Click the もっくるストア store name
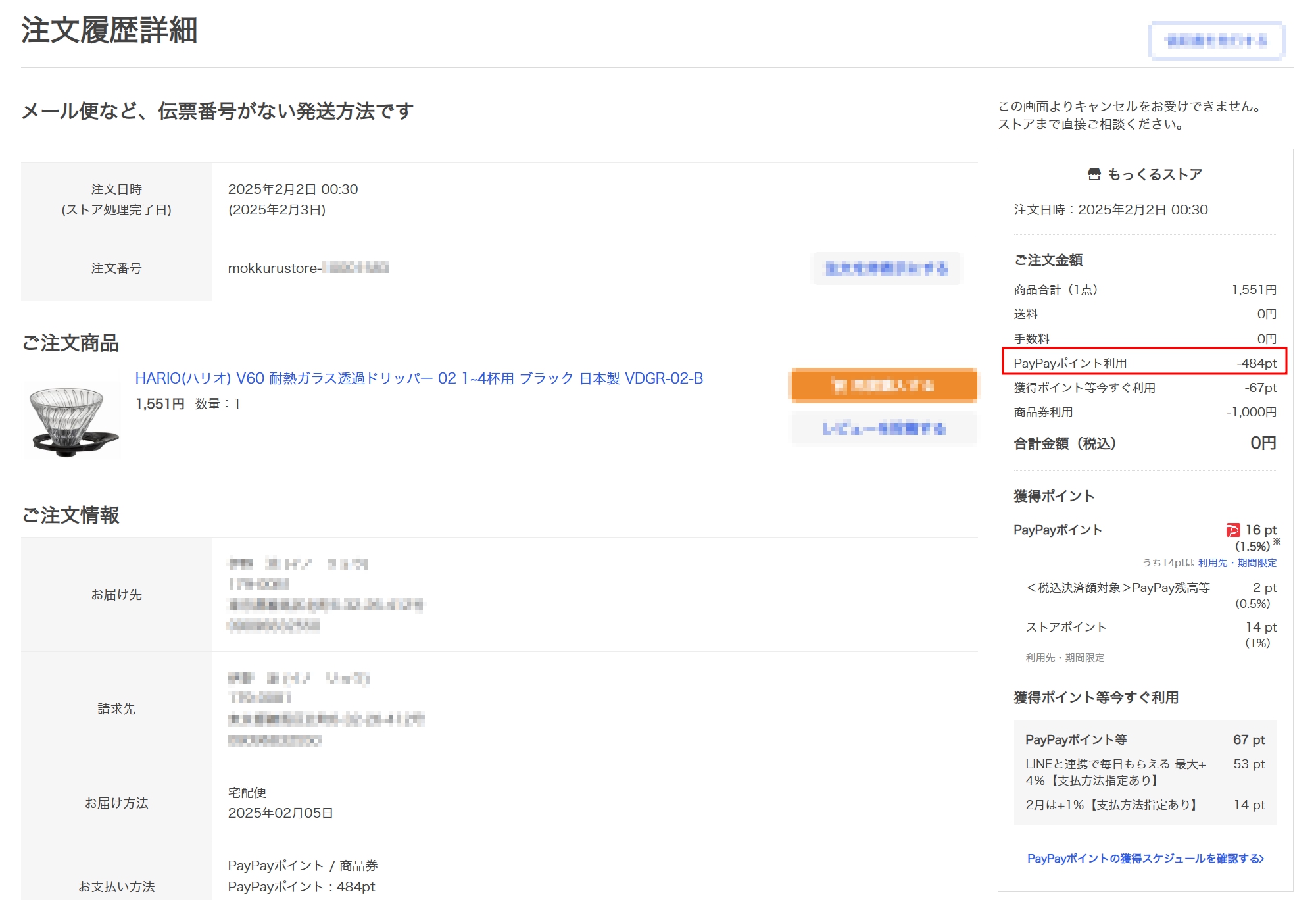1316x900 pixels. [1154, 174]
